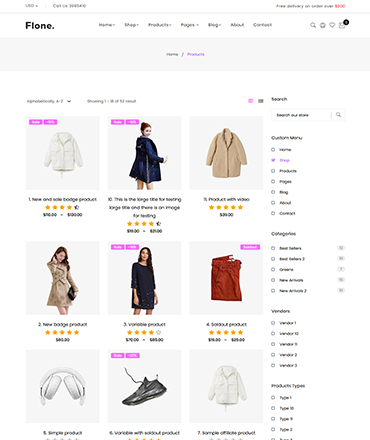Image resolution: width=370 pixels, height=440 pixels.
Task: Open '1. New and sale badge product' title
Action: 62,199
